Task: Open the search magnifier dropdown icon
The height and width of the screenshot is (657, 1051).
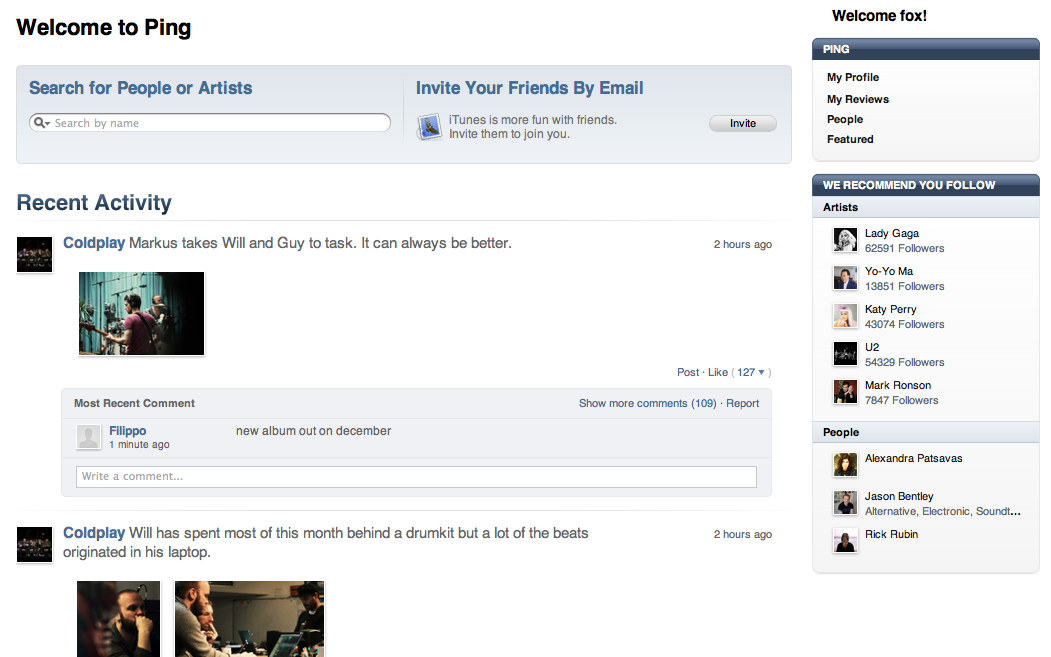Action: point(42,123)
